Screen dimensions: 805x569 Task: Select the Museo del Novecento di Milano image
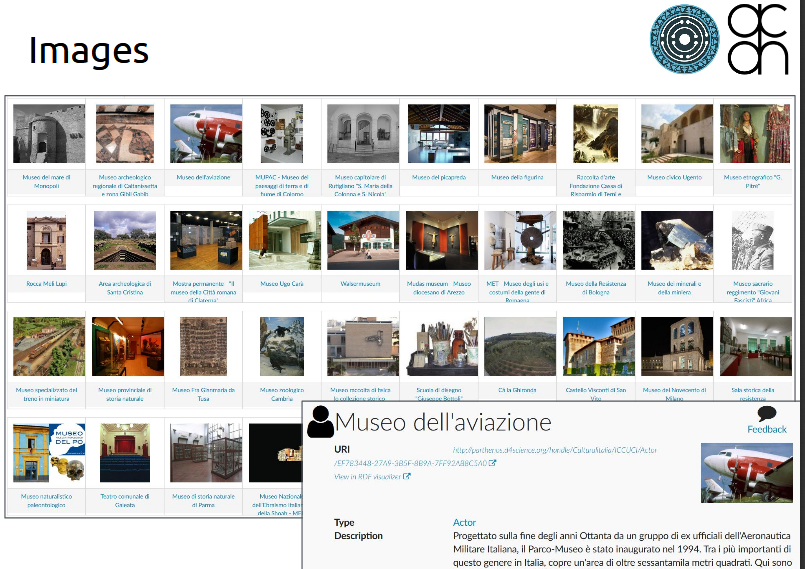tap(677, 346)
